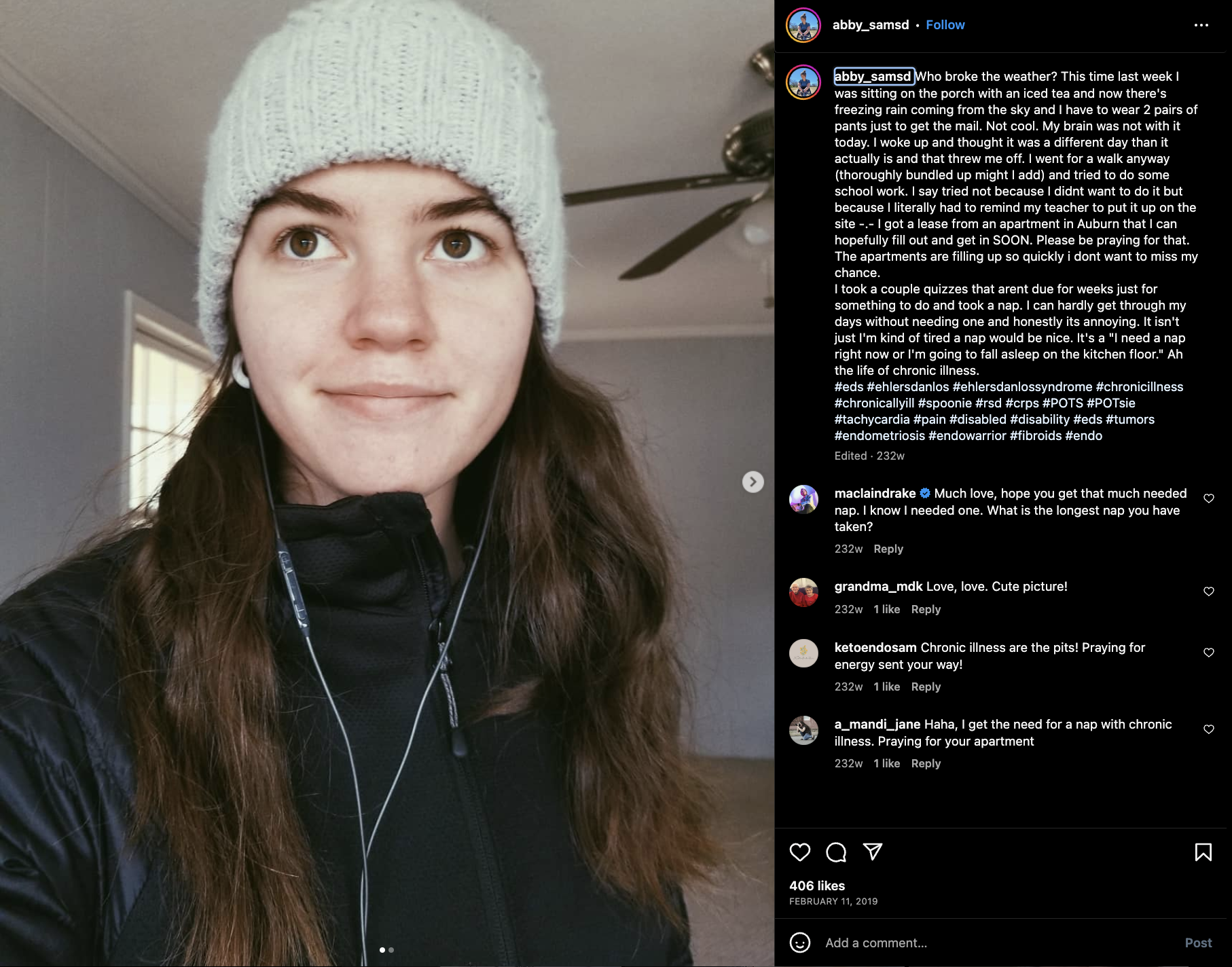Open emoji picker smiley icon

pos(800,943)
